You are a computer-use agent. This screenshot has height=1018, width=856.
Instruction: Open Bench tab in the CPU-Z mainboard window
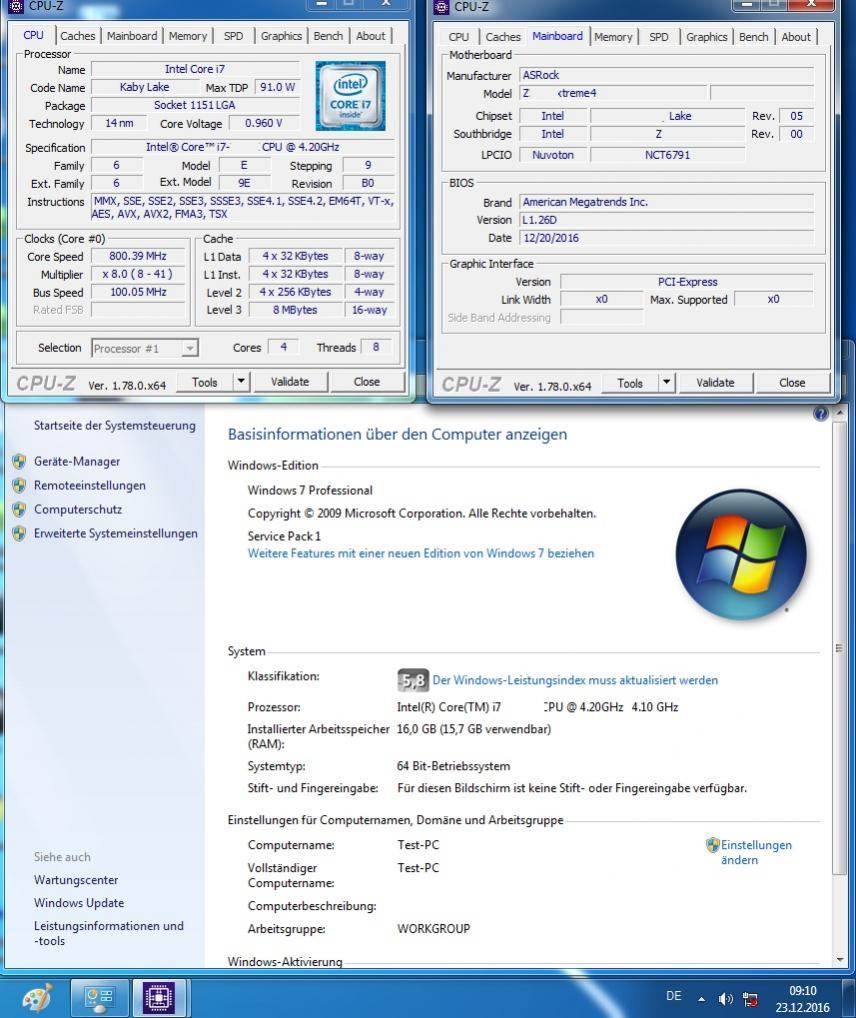coord(753,37)
